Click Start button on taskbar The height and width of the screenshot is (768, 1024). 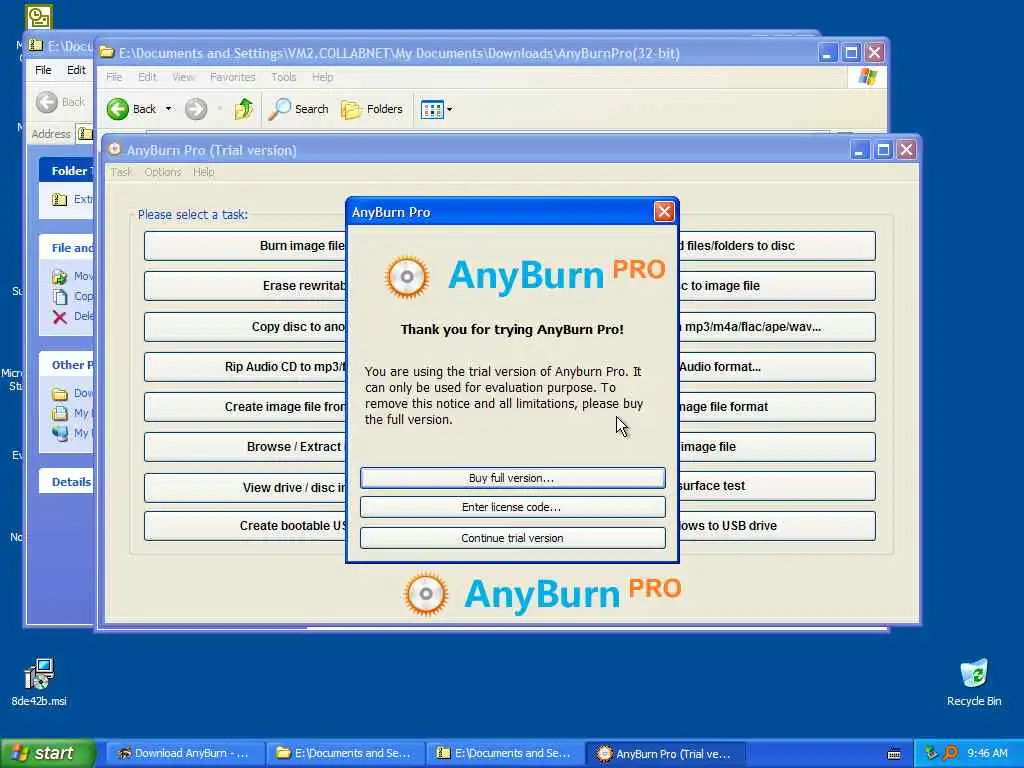click(48, 753)
